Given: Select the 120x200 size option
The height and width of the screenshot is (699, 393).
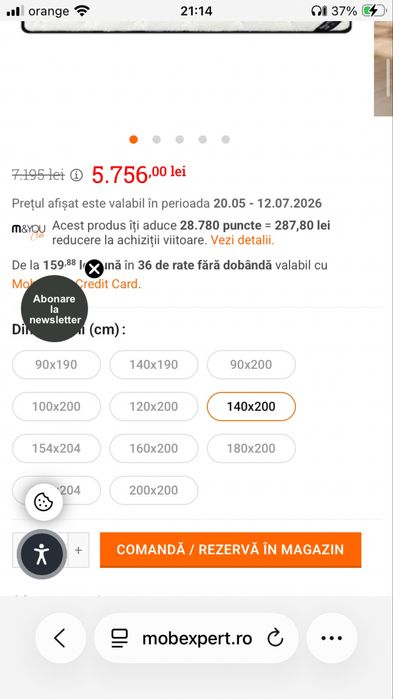Looking at the screenshot, I should tap(154, 407).
